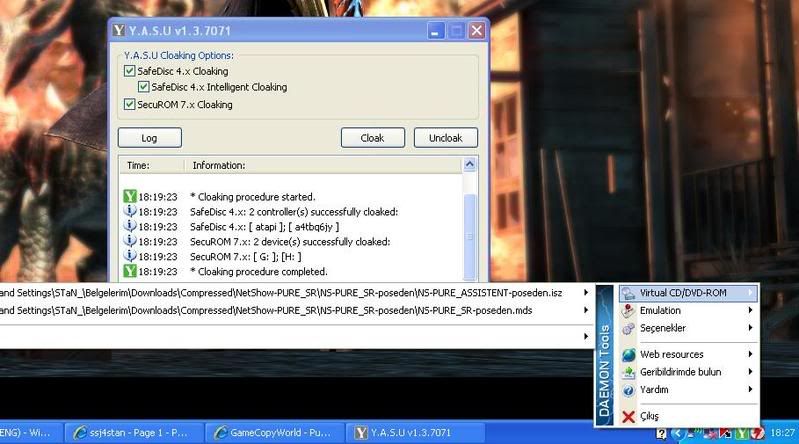Click the Internet Explorer icon of the 'ssj4stan' taskbar button

(80, 433)
